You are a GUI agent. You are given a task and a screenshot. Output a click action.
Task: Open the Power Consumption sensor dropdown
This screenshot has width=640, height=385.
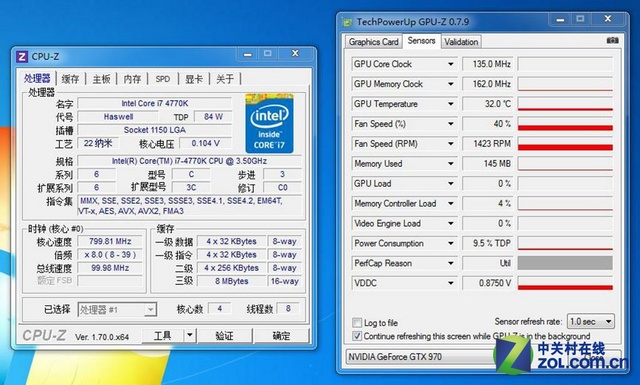point(451,243)
